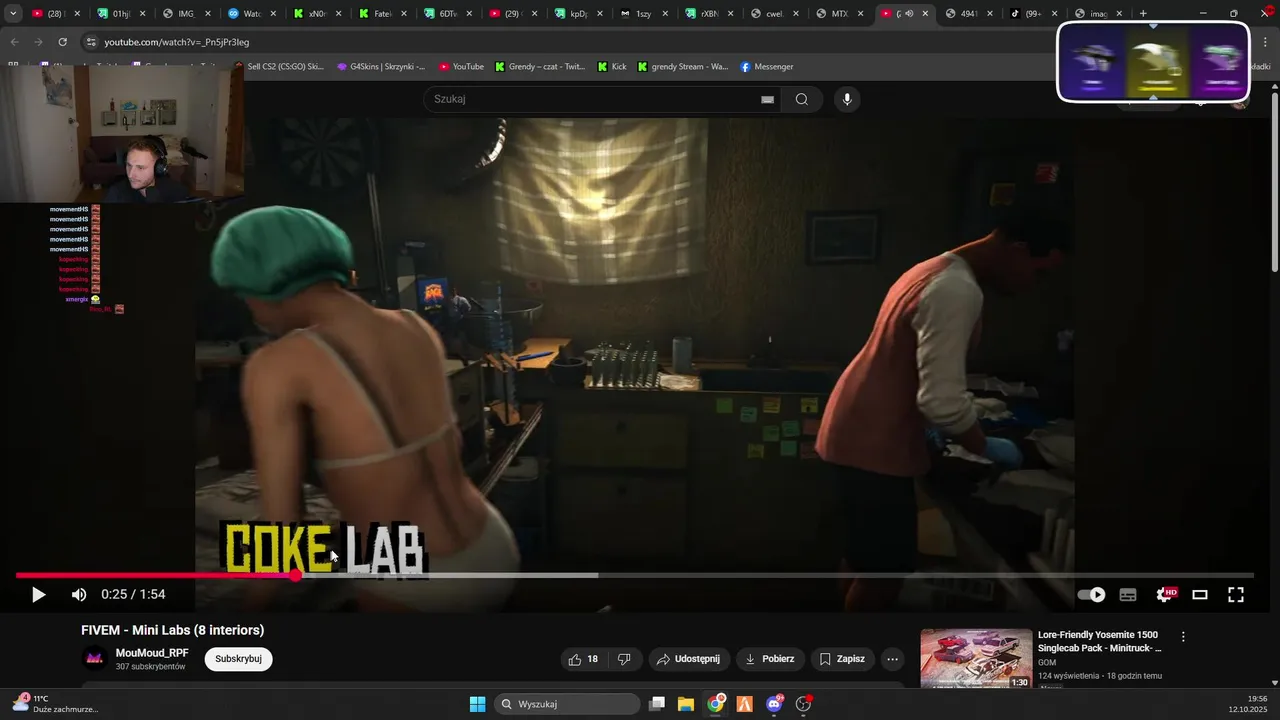Toggle the autoplay switch
1280x720 pixels.
[x=1091, y=595]
